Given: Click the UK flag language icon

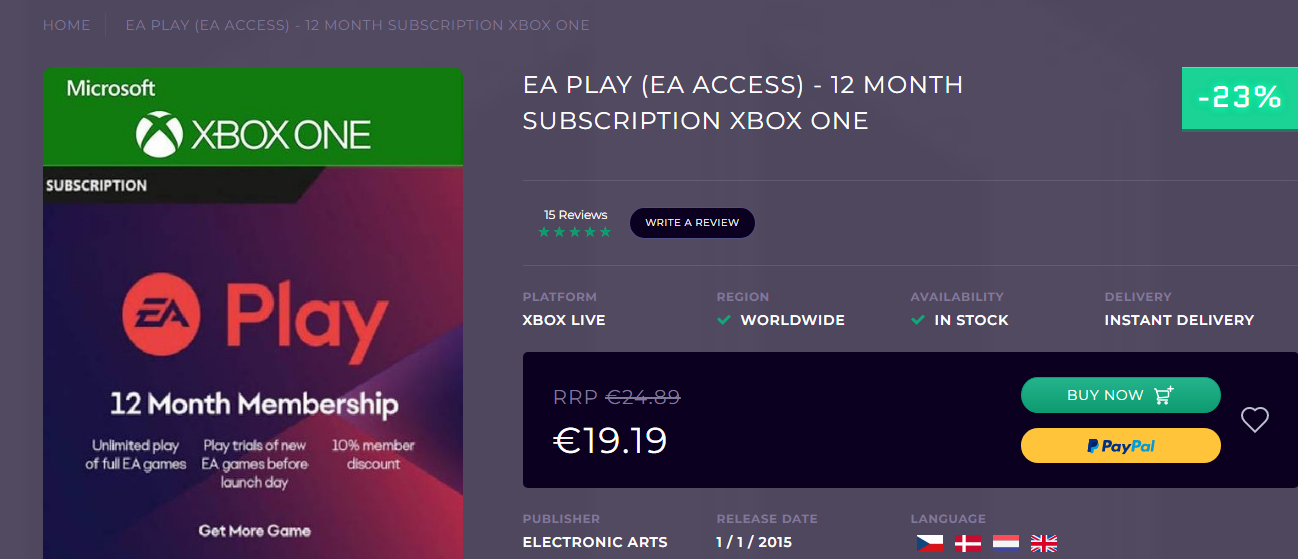Looking at the screenshot, I should tap(1043, 543).
